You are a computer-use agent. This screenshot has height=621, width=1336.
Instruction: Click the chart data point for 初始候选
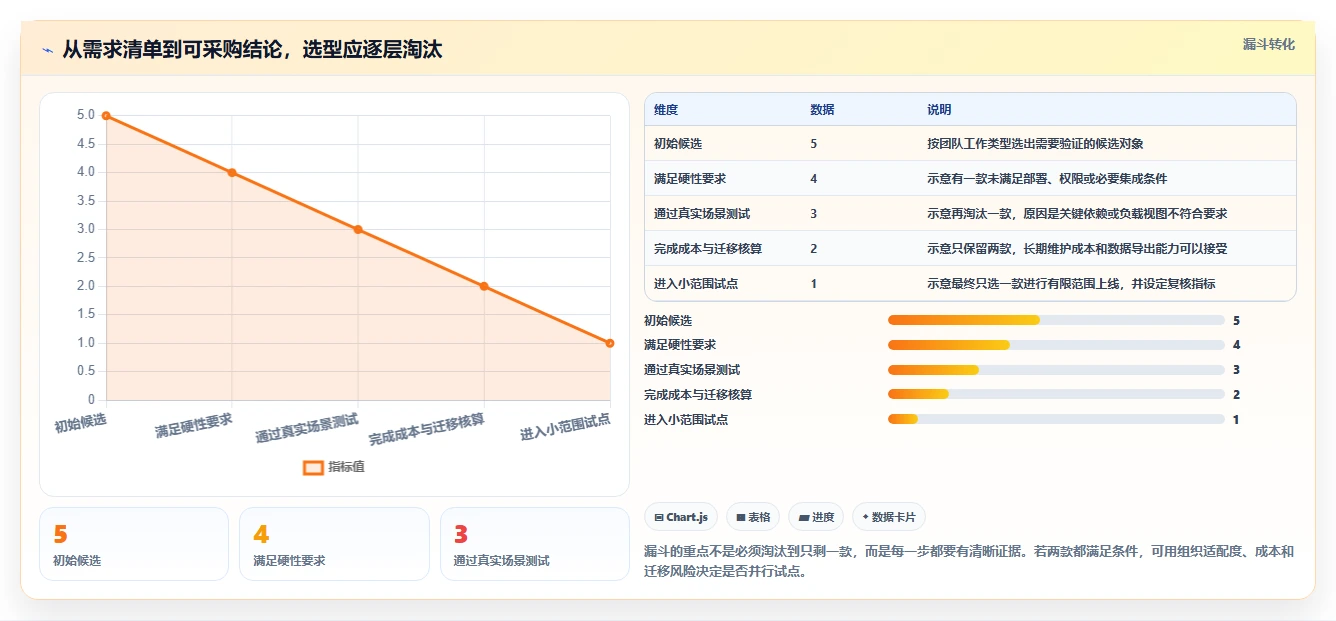[x=106, y=116]
